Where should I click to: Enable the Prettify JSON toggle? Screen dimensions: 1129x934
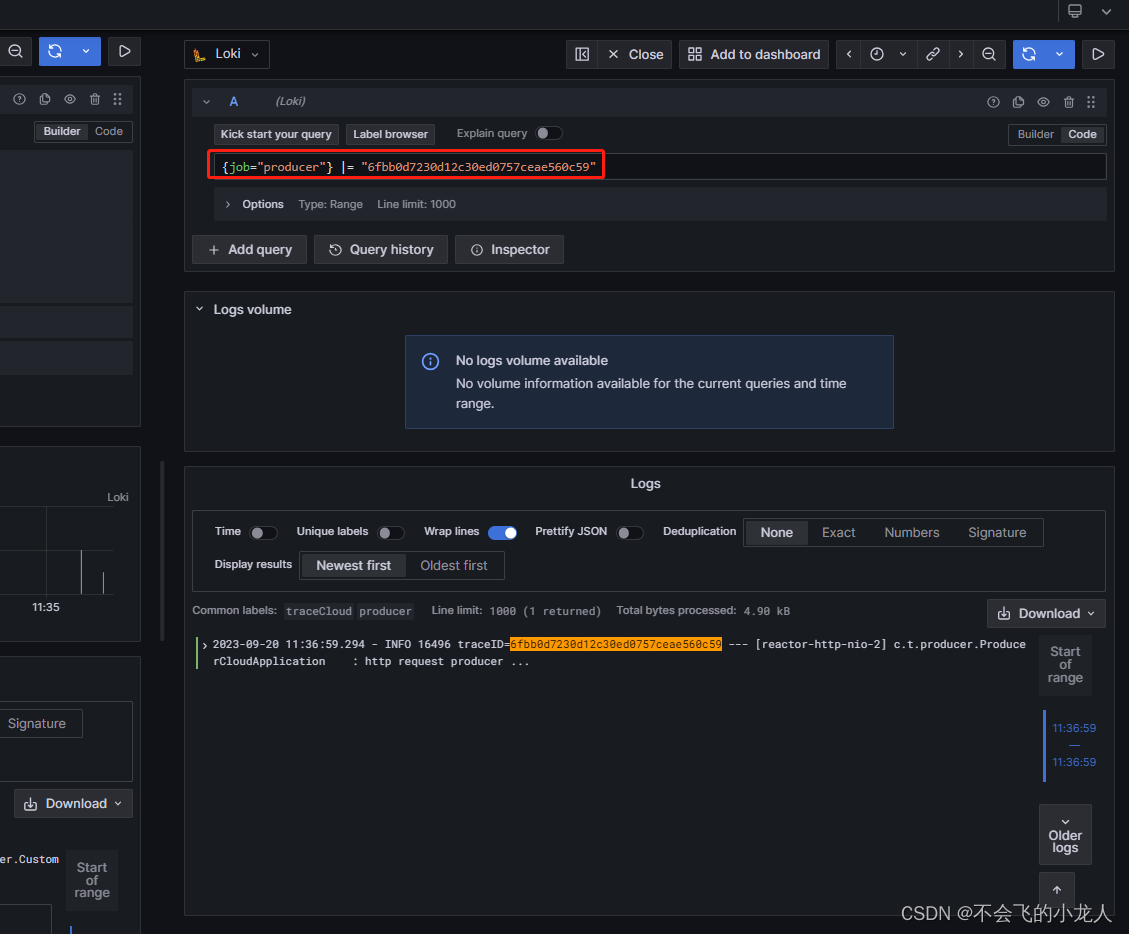pos(631,532)
